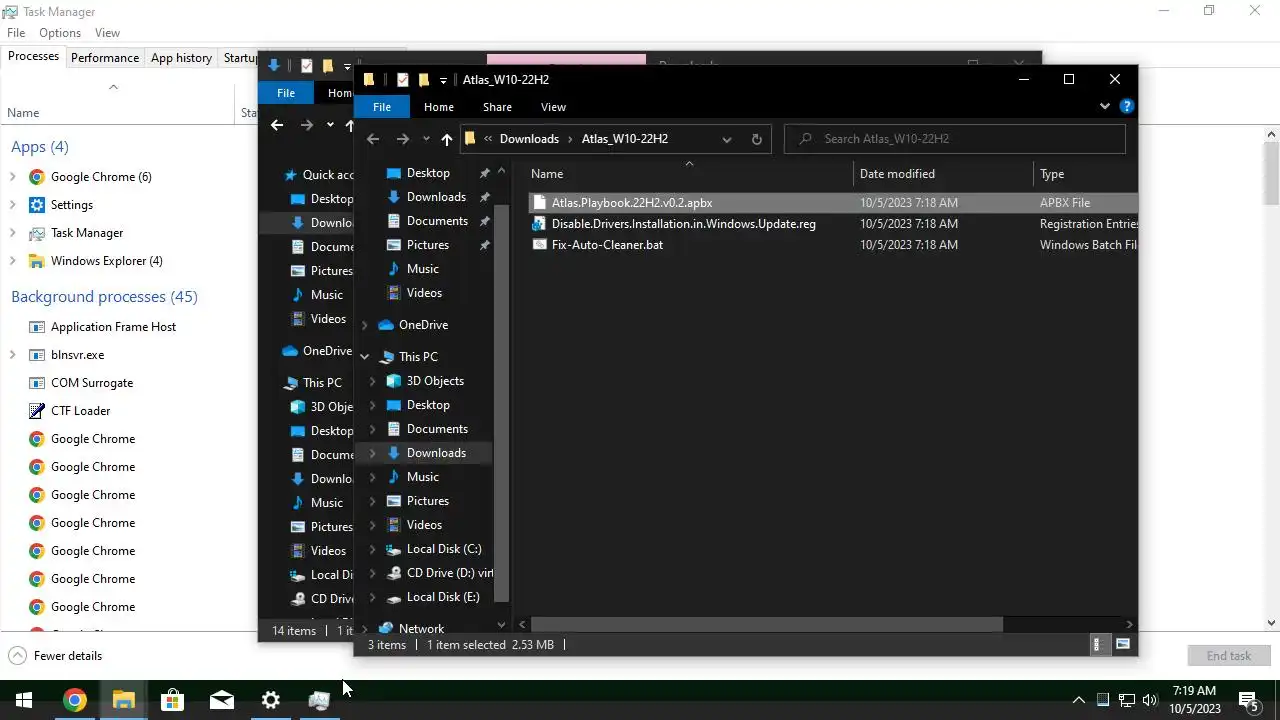Sort files by Date modified column
Viewport: 1280px width, 720px height.
[x=944, y=174]
